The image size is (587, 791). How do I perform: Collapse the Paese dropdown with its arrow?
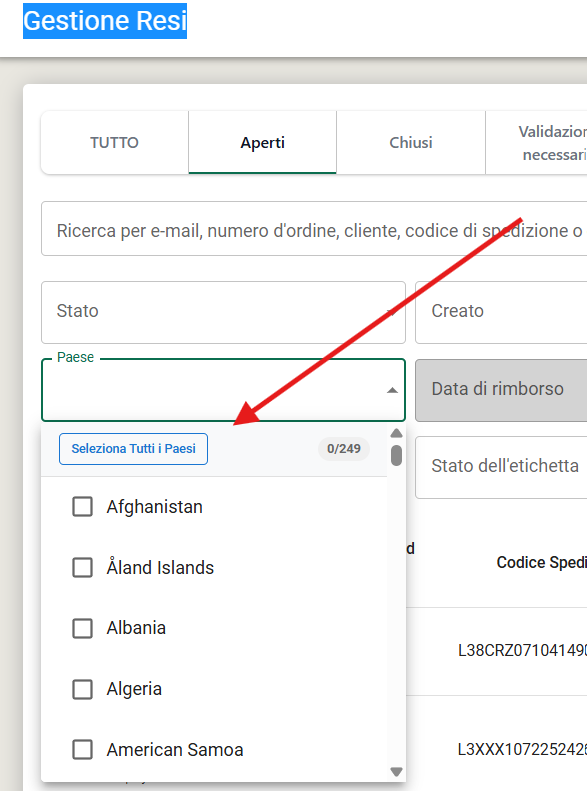point(392,390)
